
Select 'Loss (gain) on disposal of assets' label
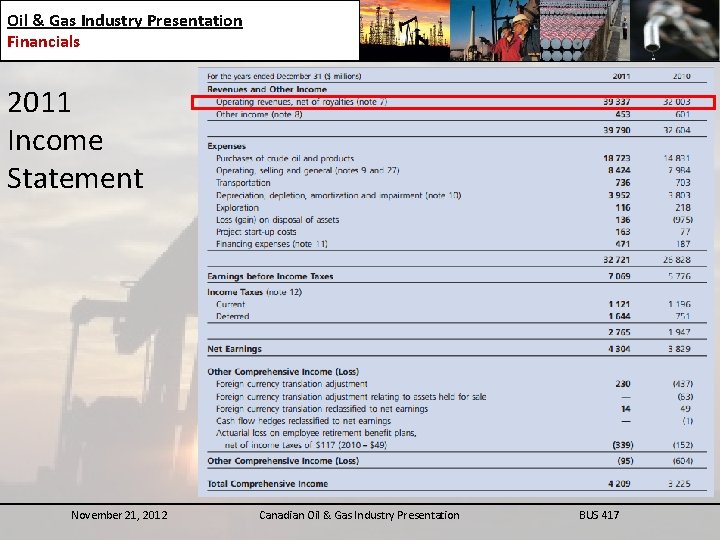point(278,220)
